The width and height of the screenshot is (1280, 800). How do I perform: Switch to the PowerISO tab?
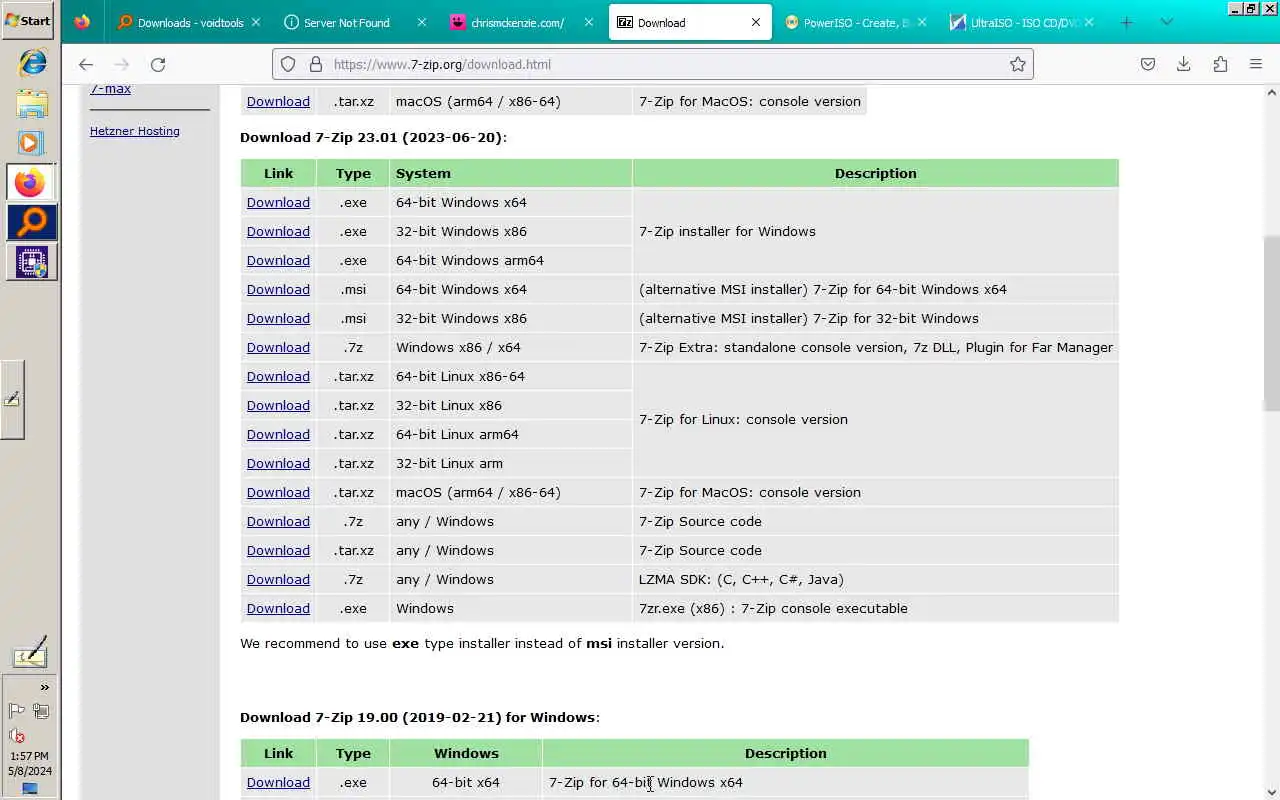[x=855, y=22]
